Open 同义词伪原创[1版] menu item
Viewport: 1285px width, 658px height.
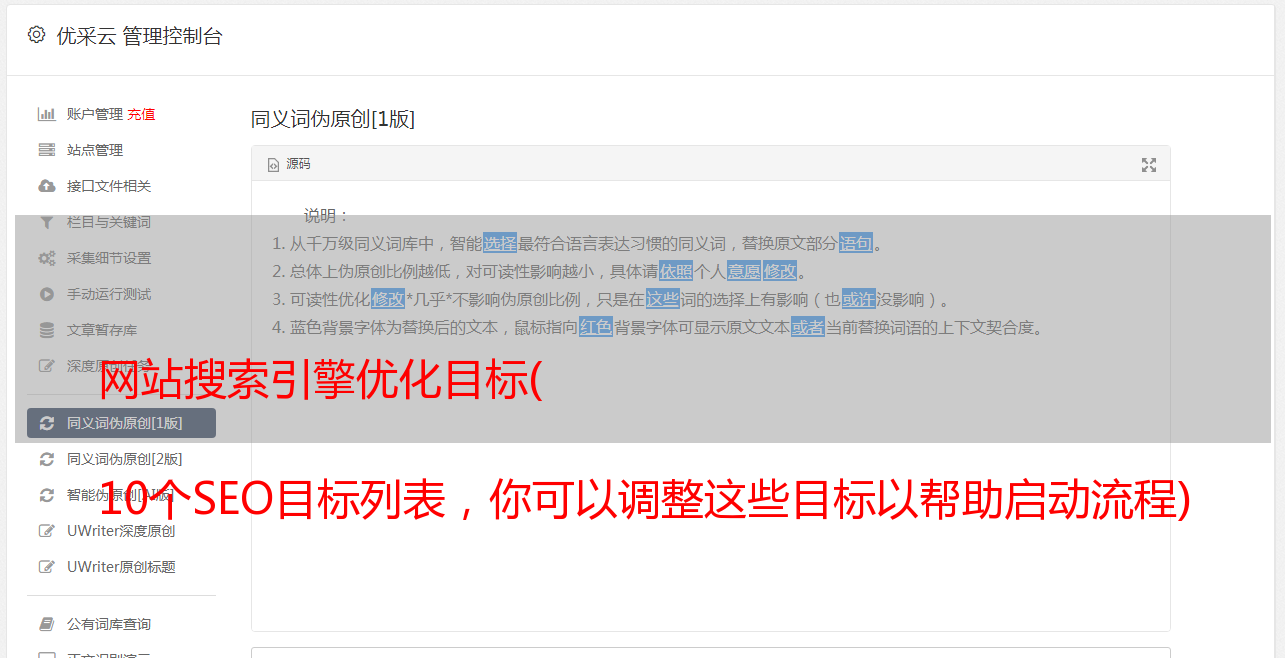click(x=121, y=423)
